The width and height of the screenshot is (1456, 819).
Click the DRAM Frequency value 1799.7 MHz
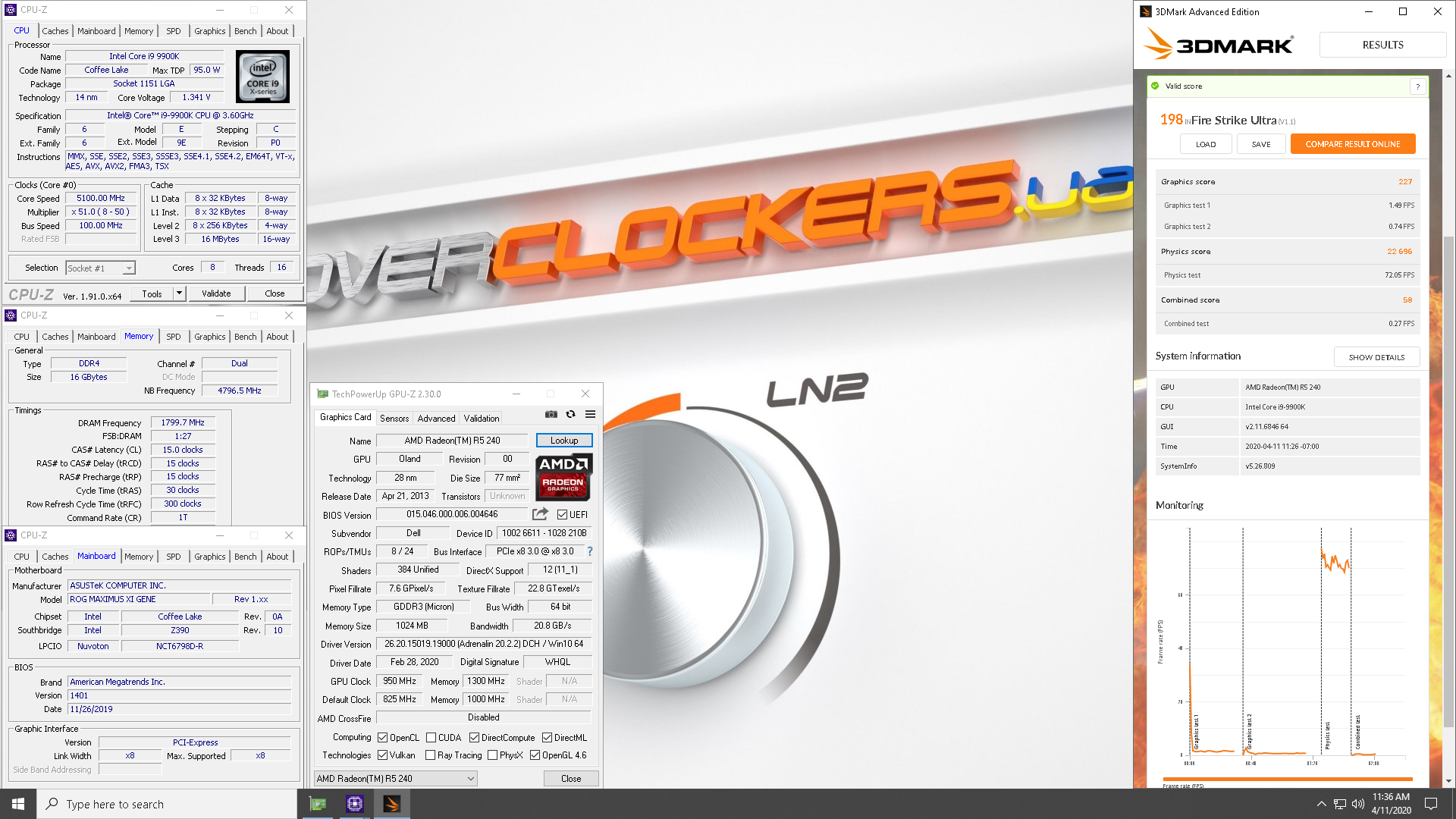pyautogui.click(x=183, y=422)
